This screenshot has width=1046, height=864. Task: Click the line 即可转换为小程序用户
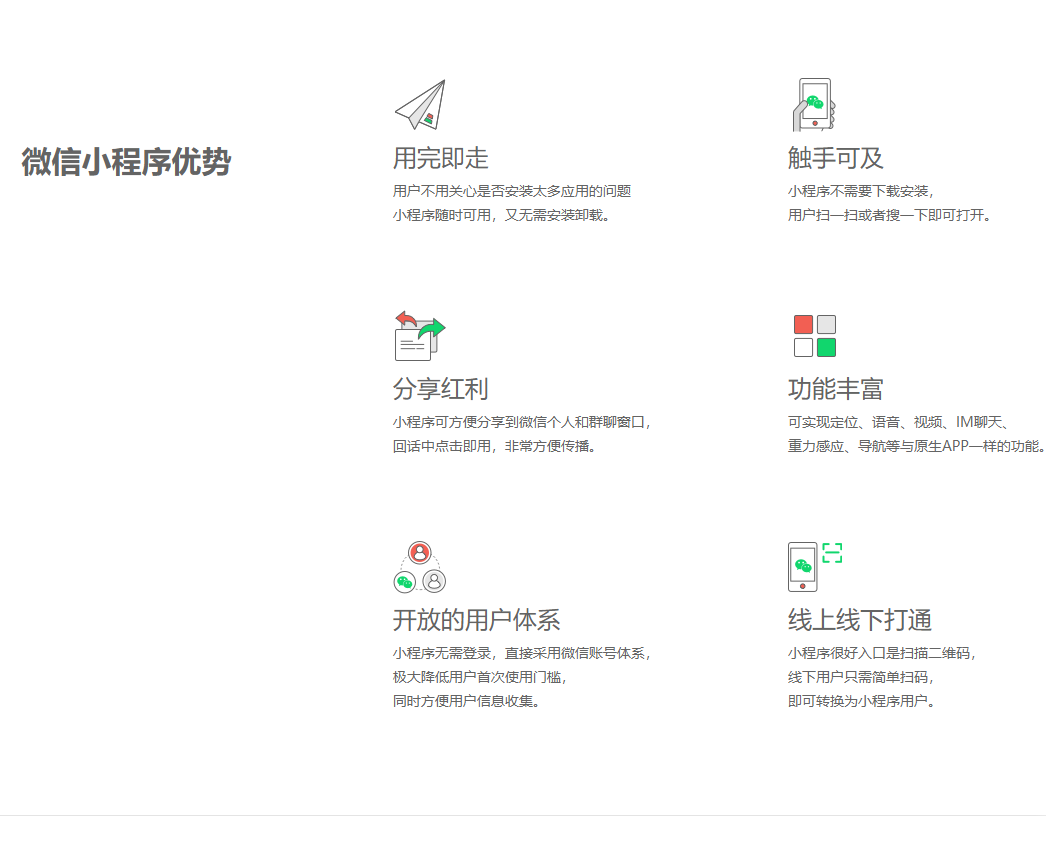coord(861,701)
